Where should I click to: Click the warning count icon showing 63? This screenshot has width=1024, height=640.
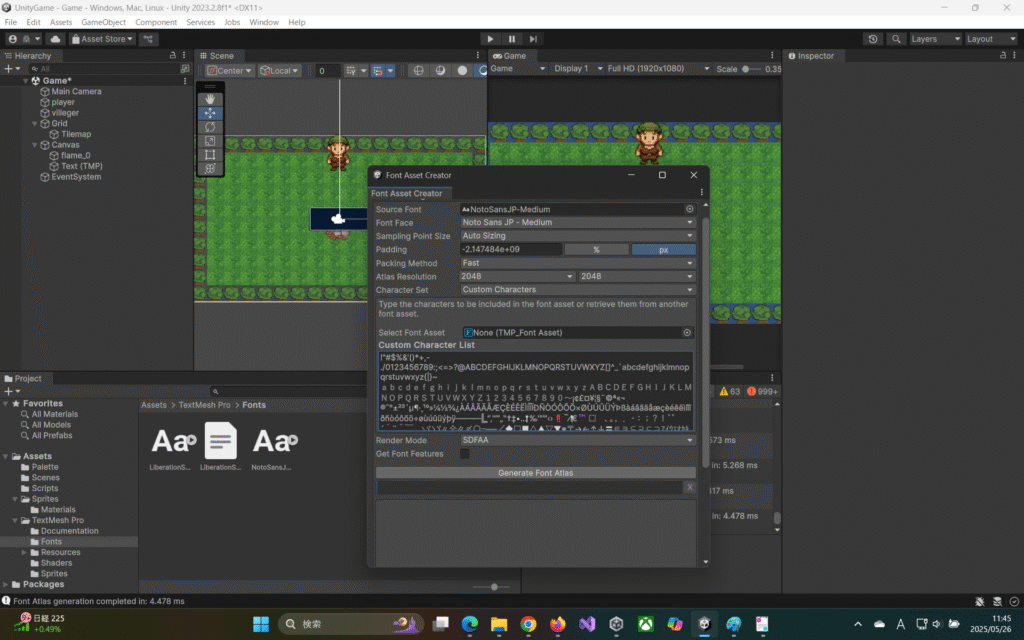(x=729, y=391)
